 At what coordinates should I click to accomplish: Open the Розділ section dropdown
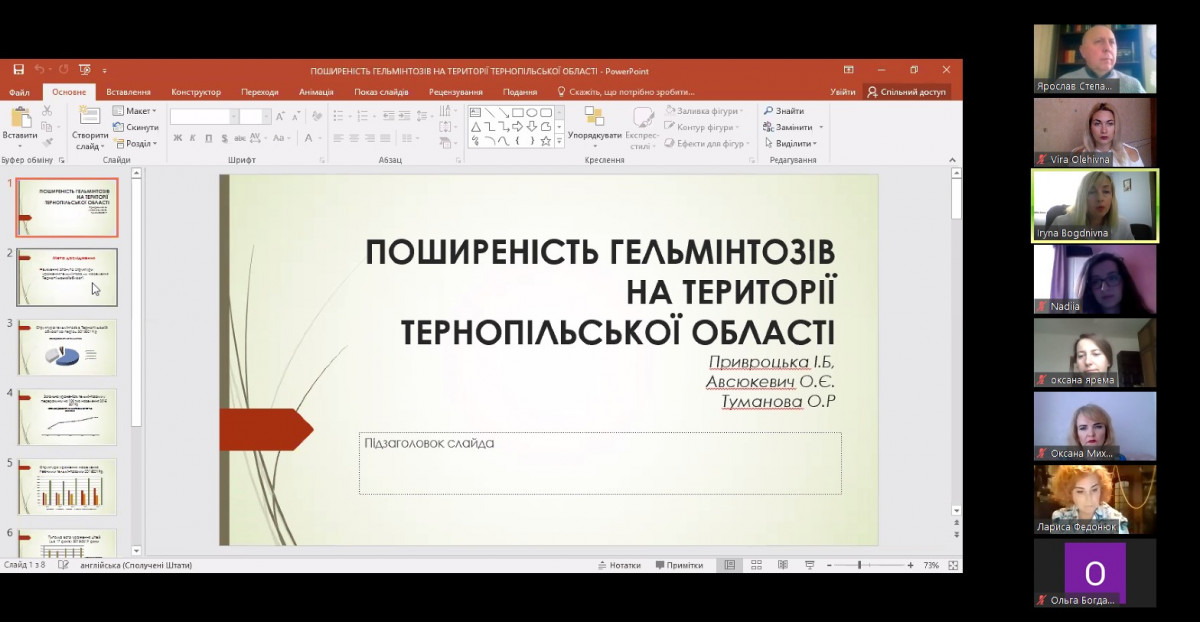pyautogui.click(x=135, y=143)
